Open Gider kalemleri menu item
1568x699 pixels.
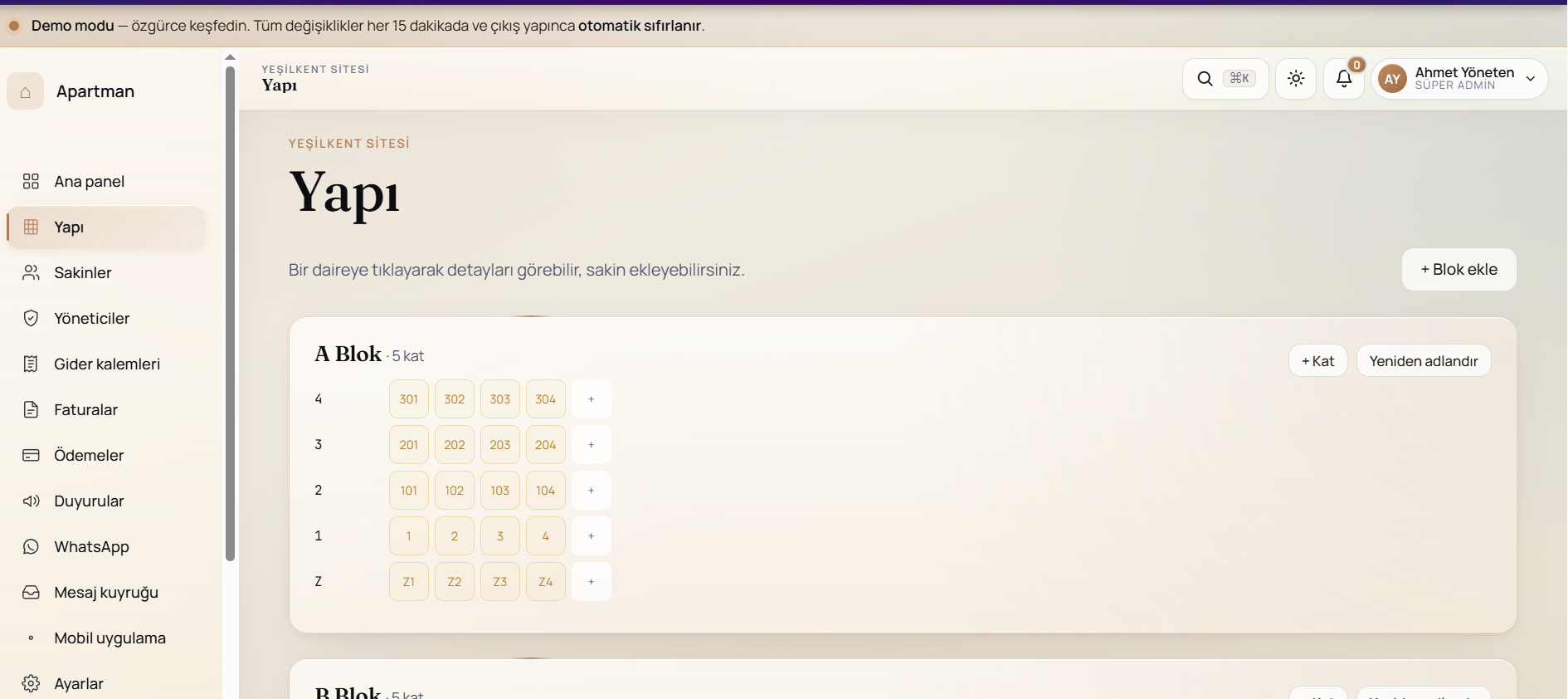[x=106, y=364]
